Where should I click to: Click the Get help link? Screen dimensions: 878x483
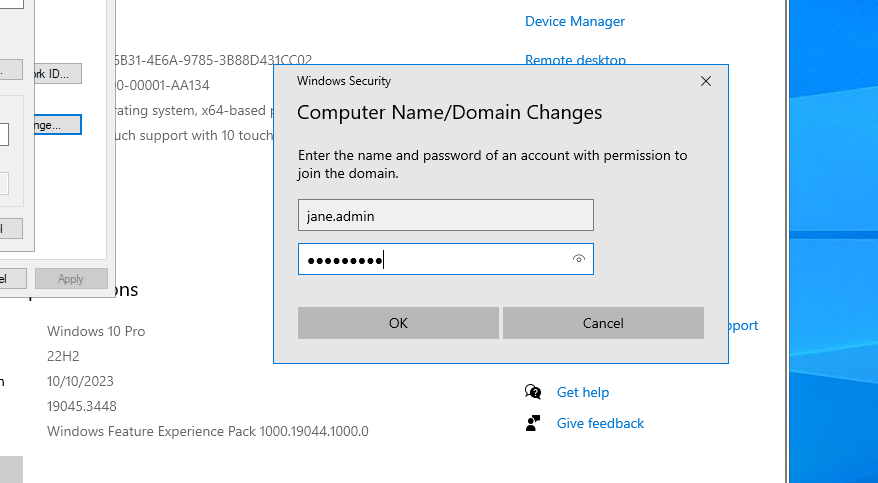coord(582,392)
